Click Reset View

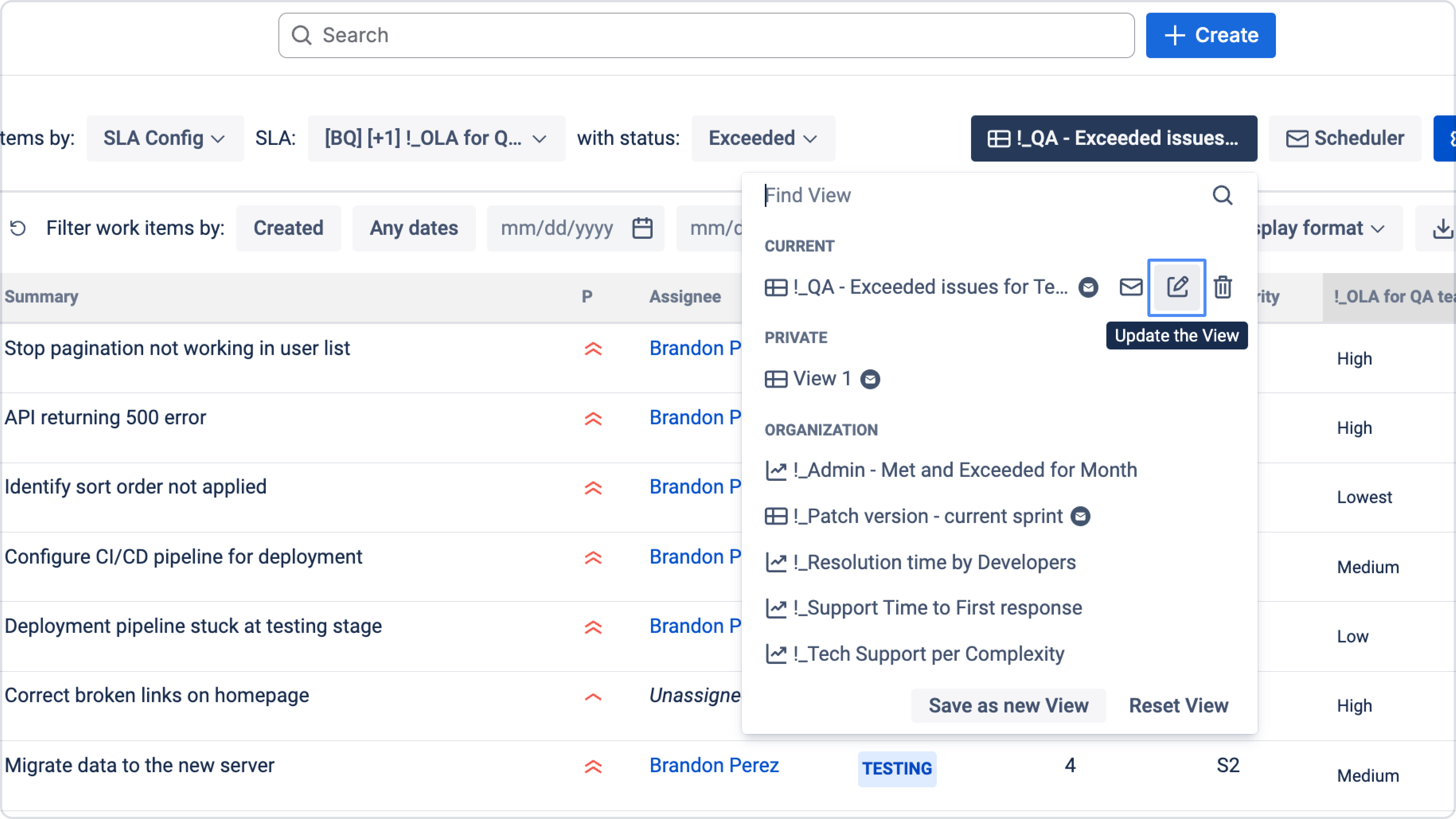coord(1178,705)
